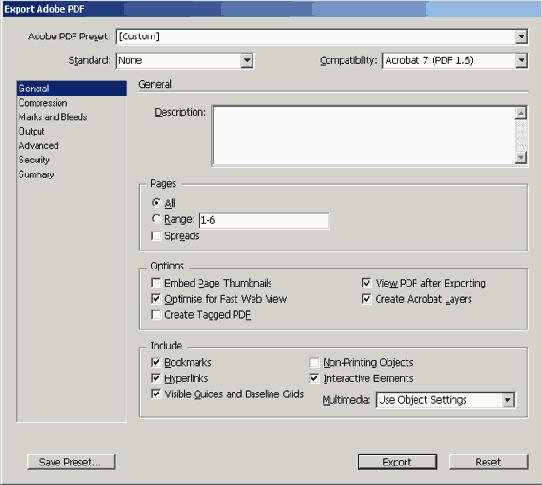Uncheck the Bookmarks checkbox

pyautogui.click(x=156, y=362)
